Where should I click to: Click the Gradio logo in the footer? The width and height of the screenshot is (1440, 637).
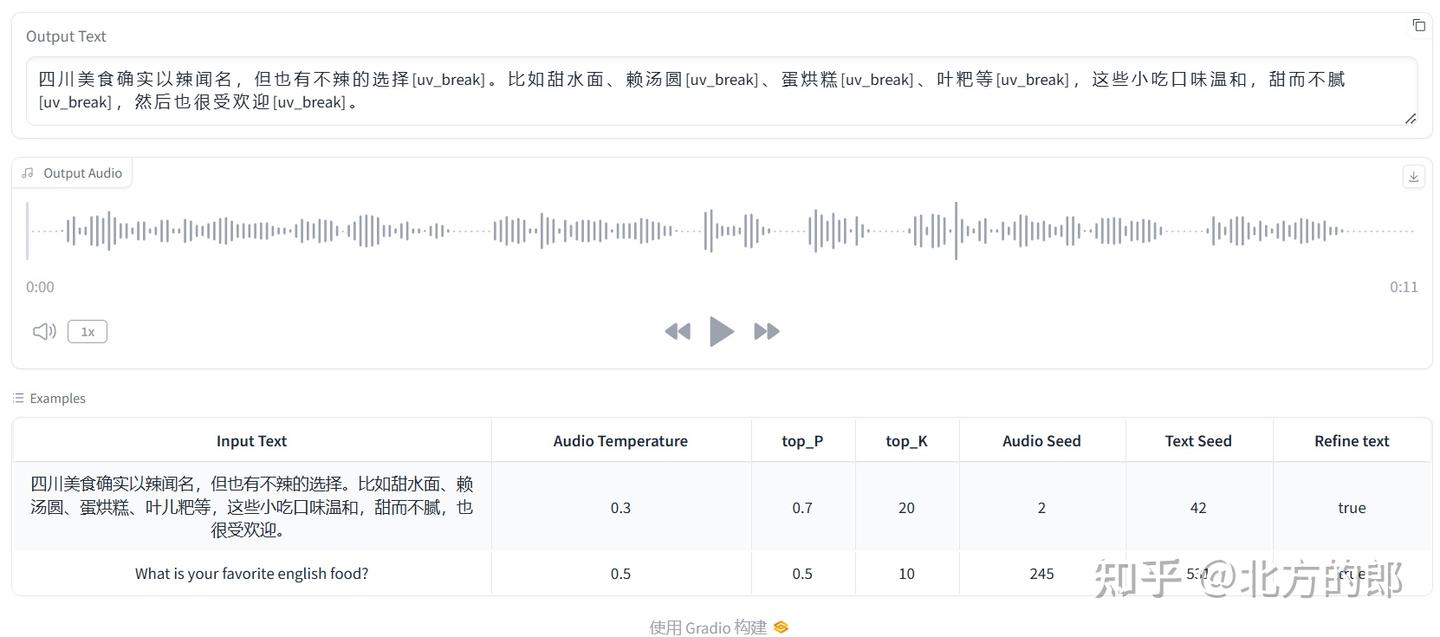click(780, 627)
